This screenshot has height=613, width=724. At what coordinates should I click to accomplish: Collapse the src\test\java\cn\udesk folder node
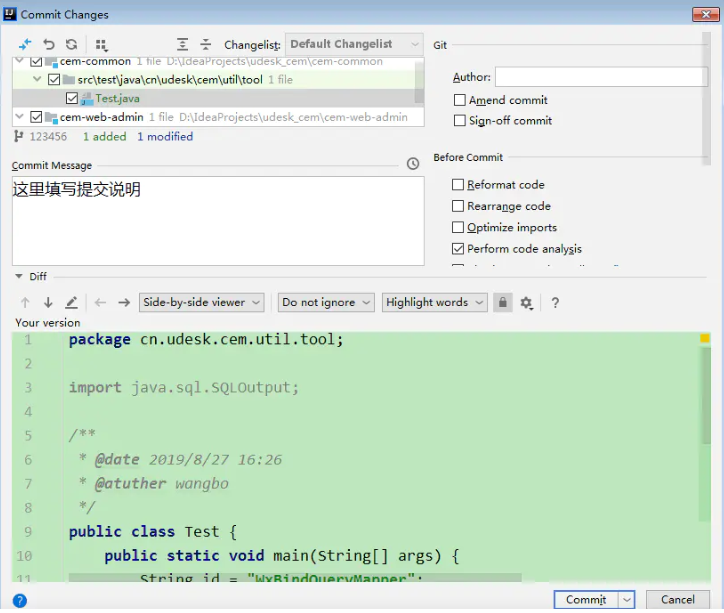tap(37, 79)
